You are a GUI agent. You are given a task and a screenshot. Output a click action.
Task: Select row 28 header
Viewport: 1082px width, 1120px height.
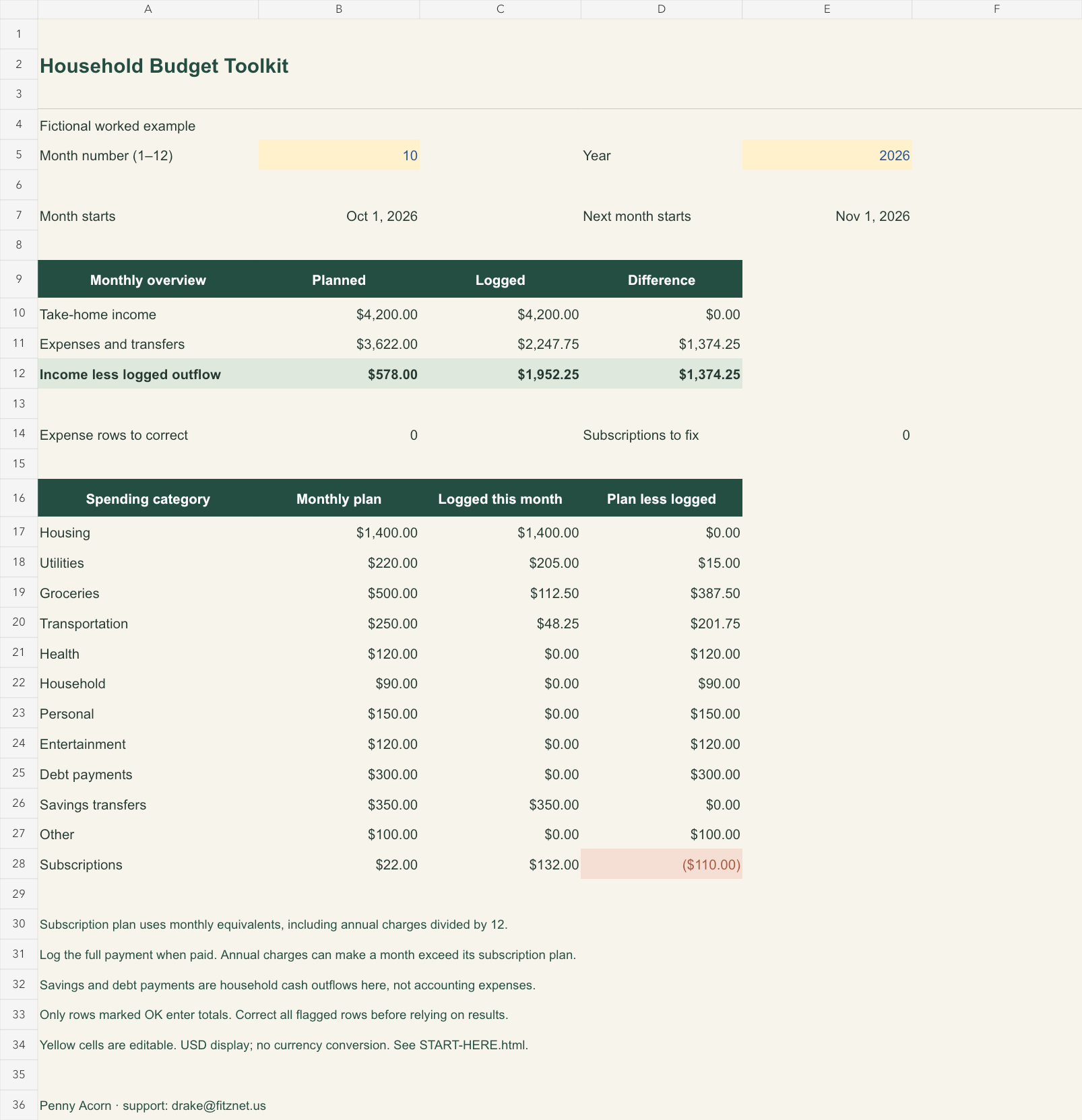click(x=19, y=863)
